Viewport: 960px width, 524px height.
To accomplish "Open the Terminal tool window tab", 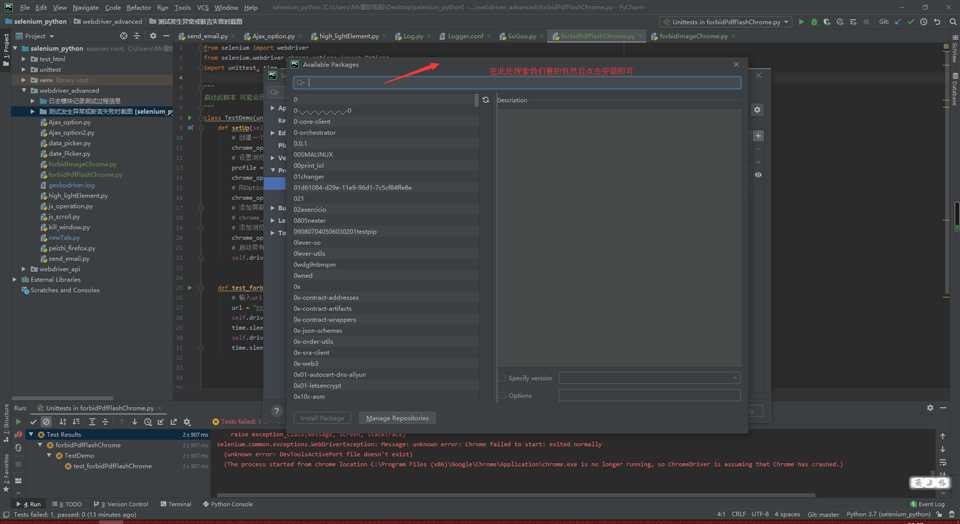I will click(176, 504).
